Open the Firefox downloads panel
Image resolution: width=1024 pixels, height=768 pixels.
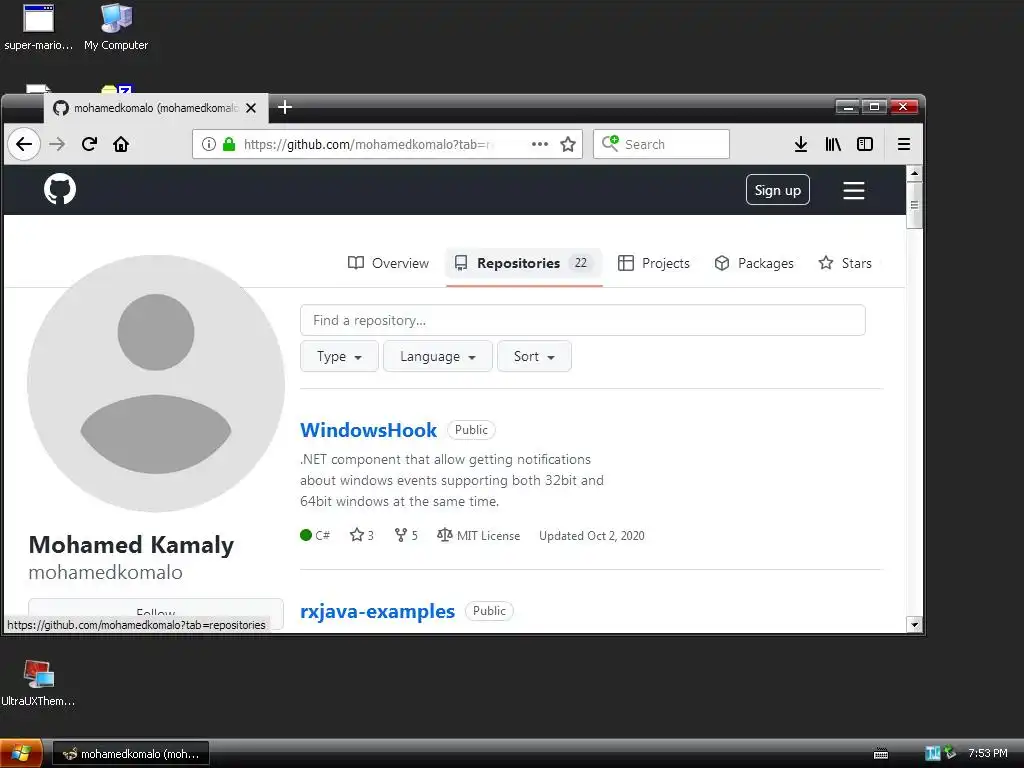coord(801,144)
